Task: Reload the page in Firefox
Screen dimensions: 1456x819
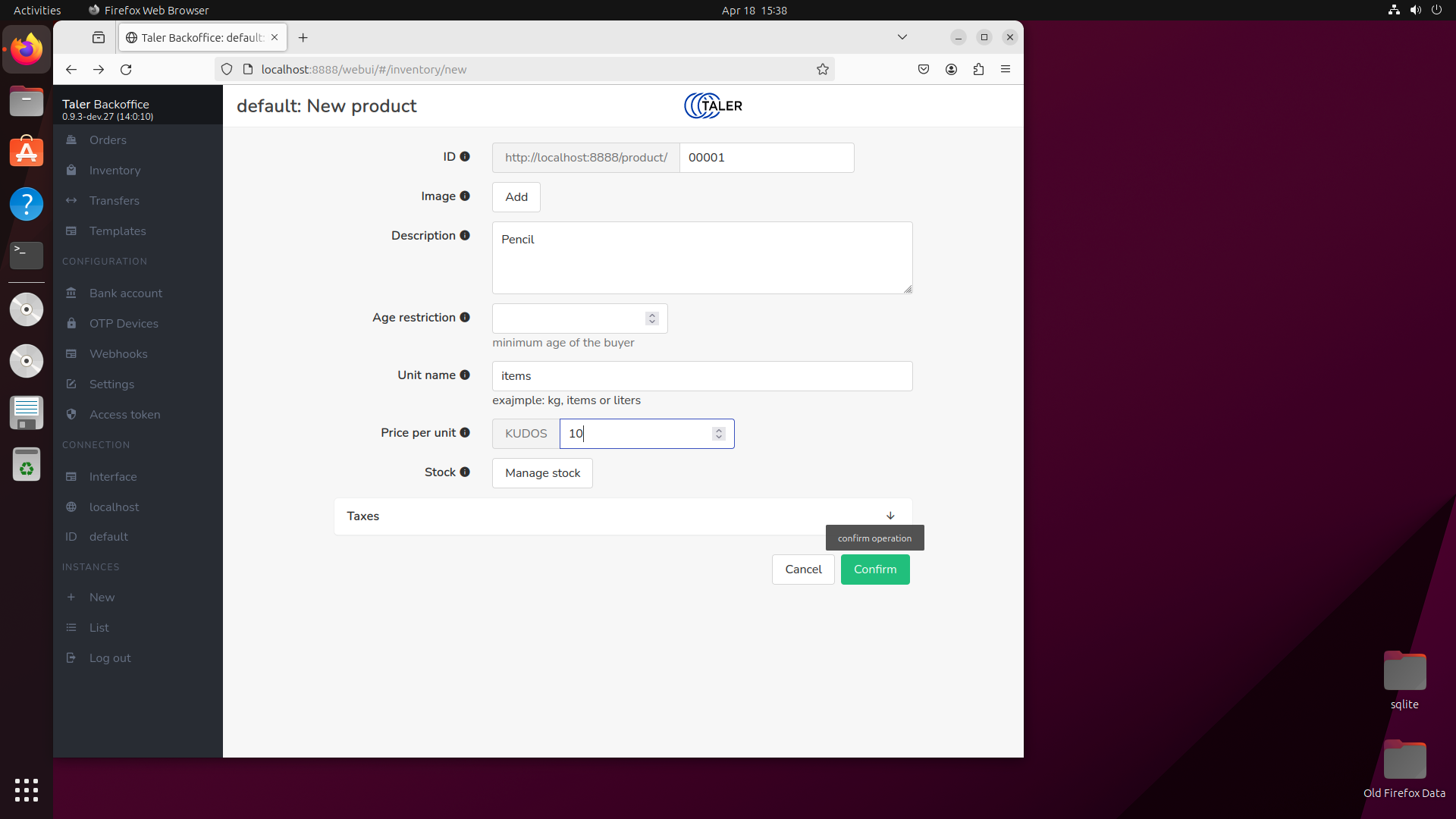Action: point(126,70)
